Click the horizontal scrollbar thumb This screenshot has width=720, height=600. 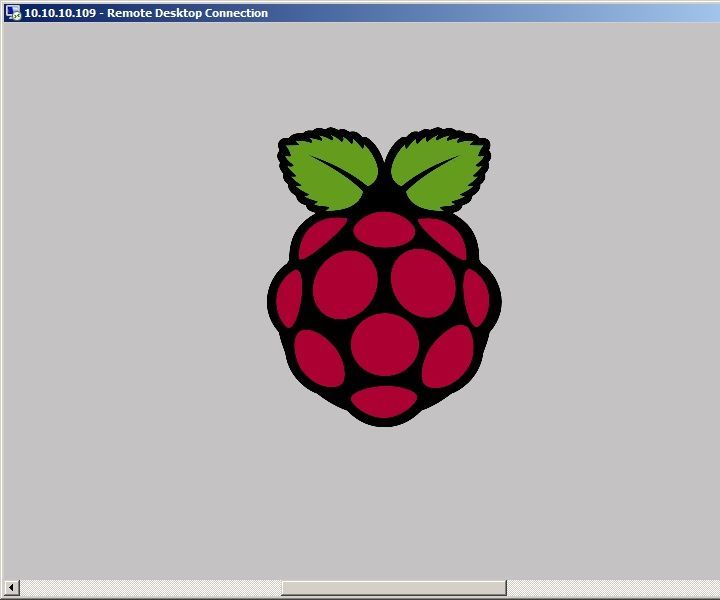click(394, 588)
